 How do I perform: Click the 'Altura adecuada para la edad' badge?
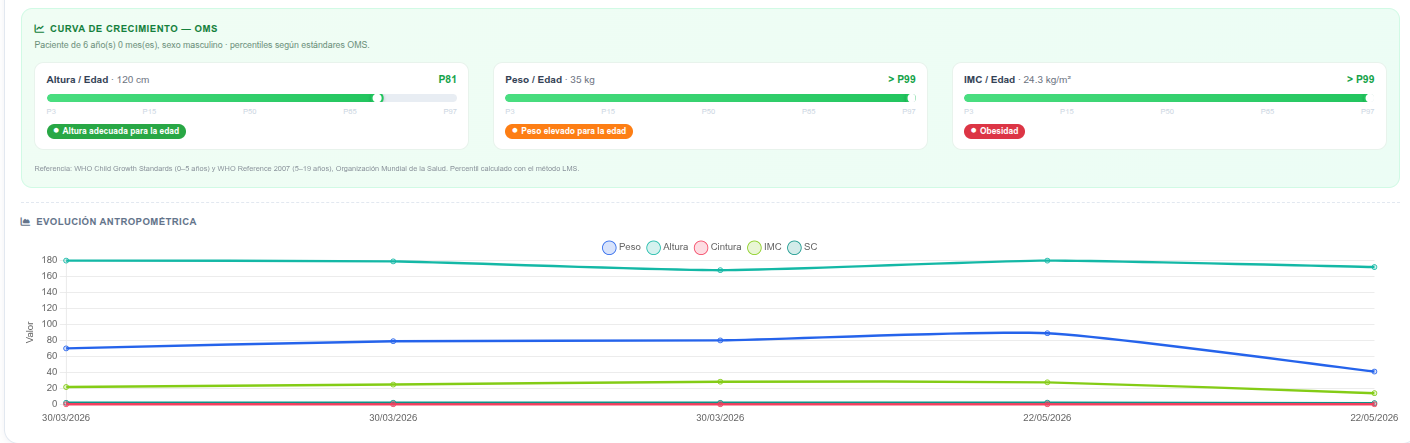(116, 131)
